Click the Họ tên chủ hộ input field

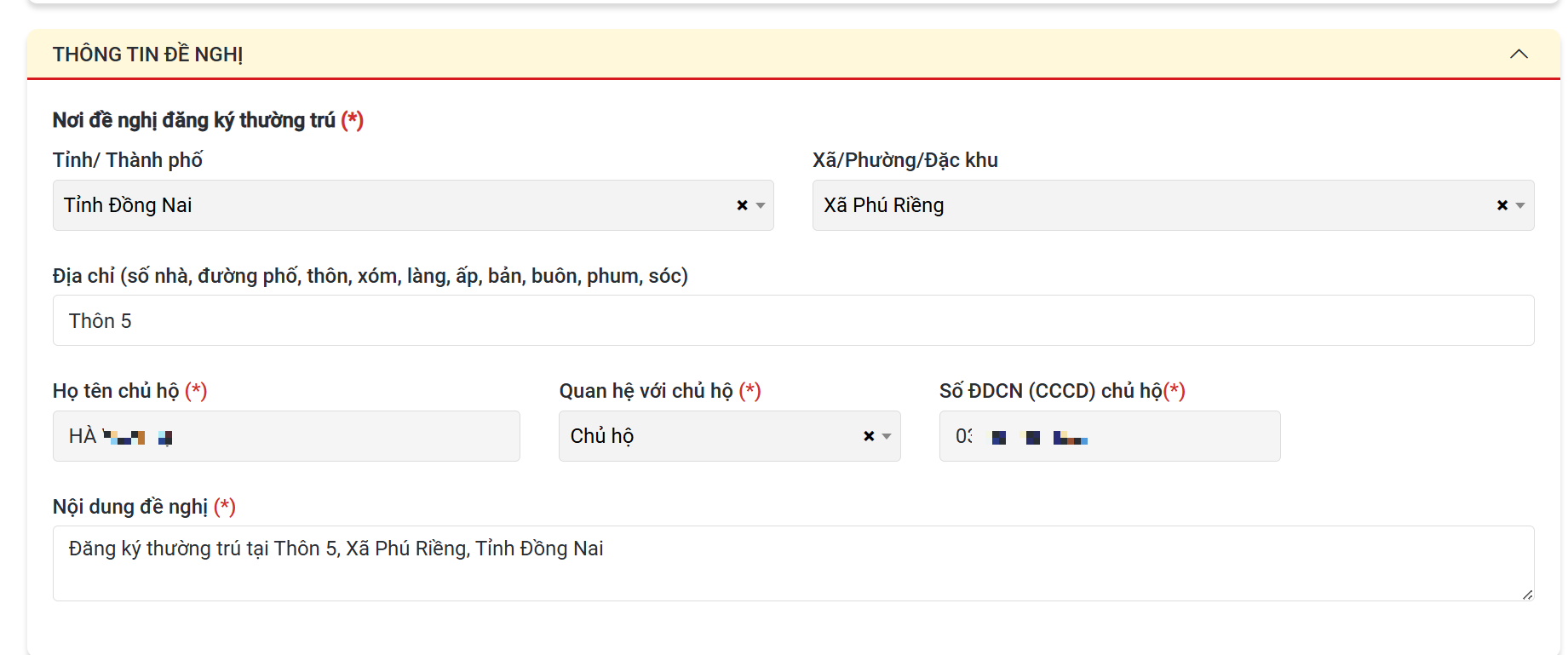(x=341, y=436)
